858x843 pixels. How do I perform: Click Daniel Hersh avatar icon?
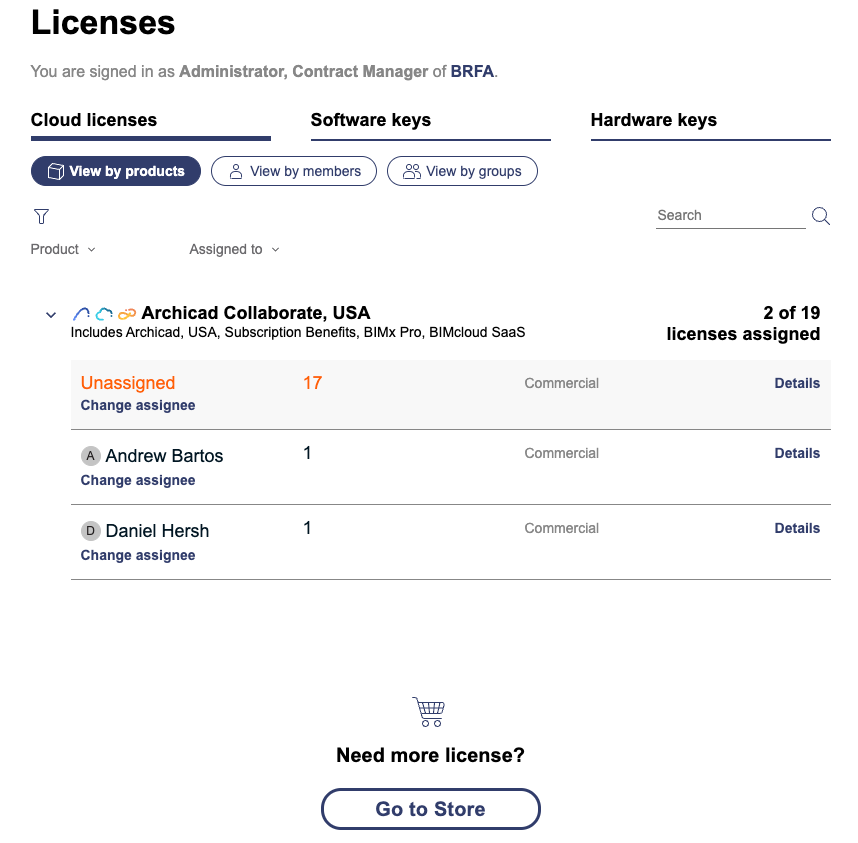click(x=91, y=531)
